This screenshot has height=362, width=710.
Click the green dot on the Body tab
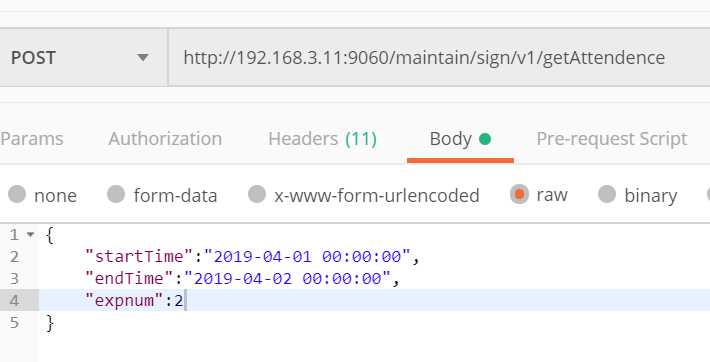point(485,139)
